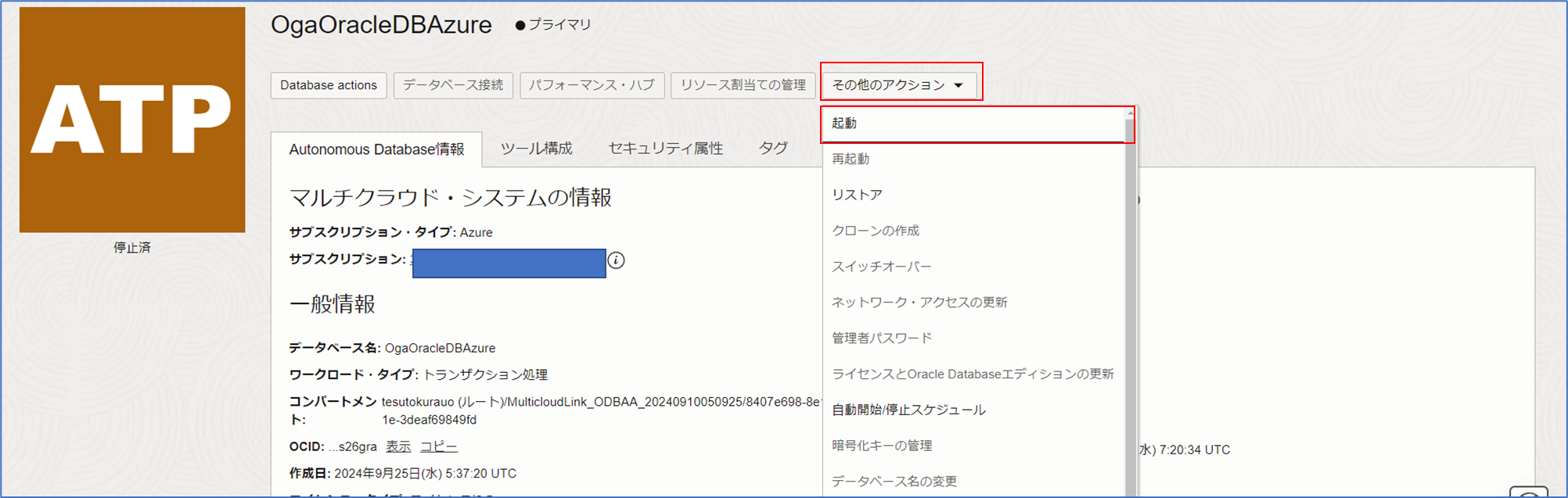Open the タグ tab
This screenshot has width=1568, height=498.
click(773, 148)
